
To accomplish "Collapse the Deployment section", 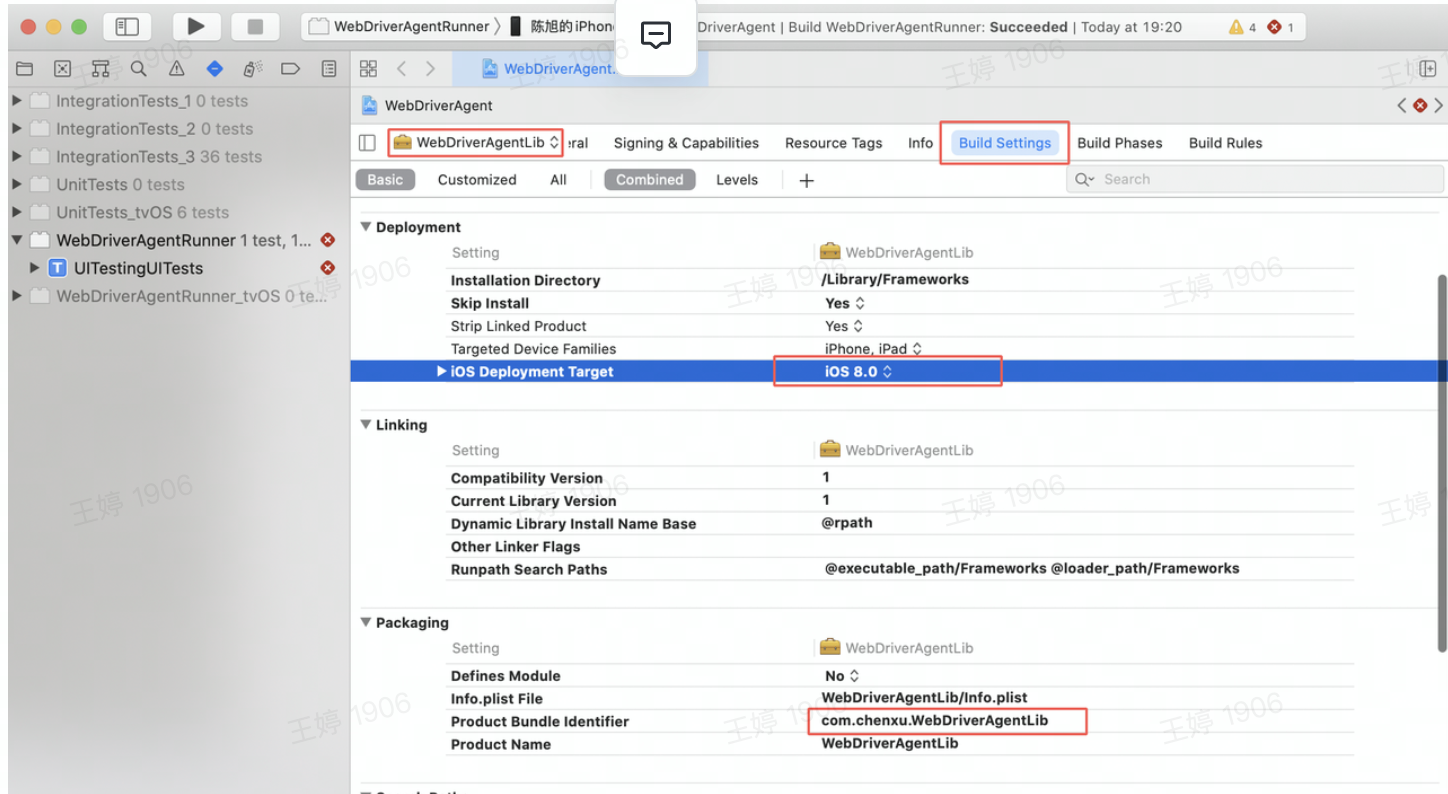I will click(366, 227).
